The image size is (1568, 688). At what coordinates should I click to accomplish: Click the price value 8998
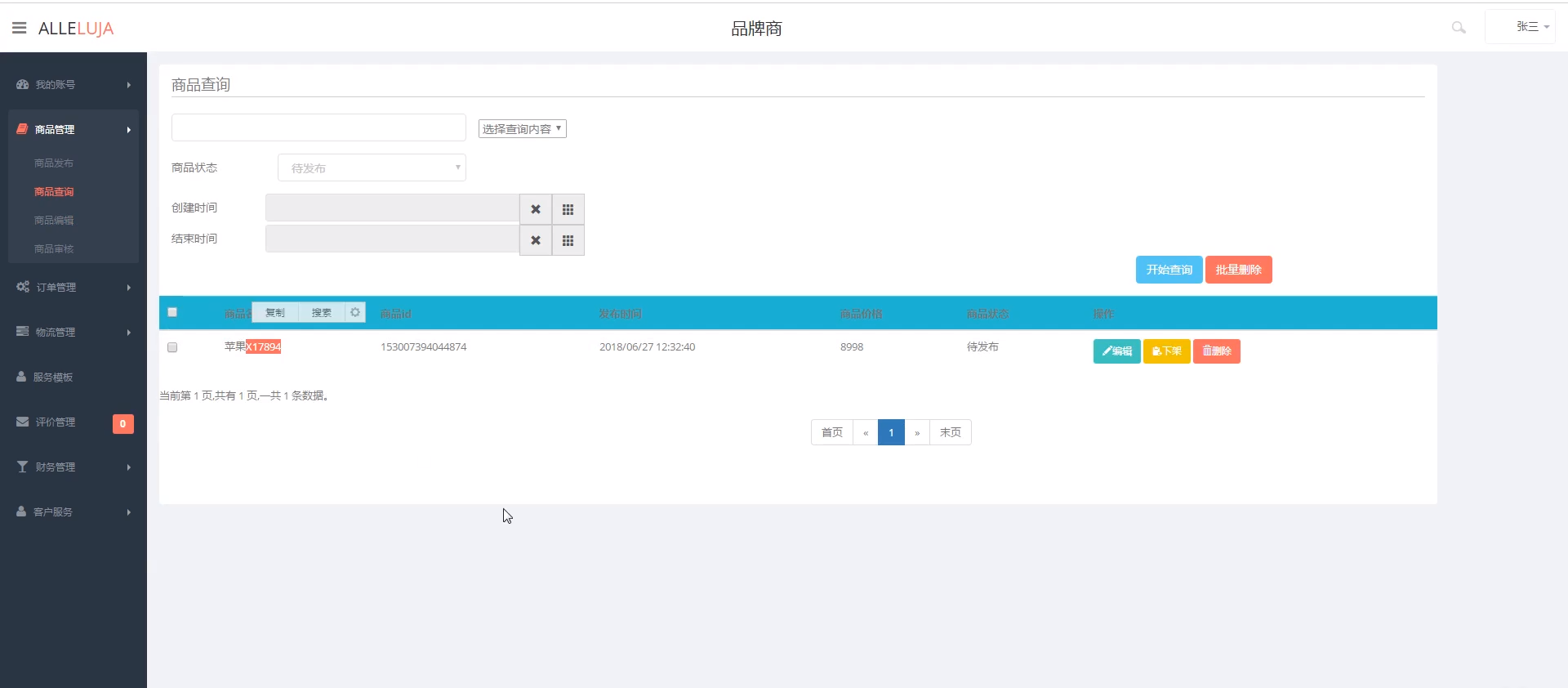[x=852, y=347]
